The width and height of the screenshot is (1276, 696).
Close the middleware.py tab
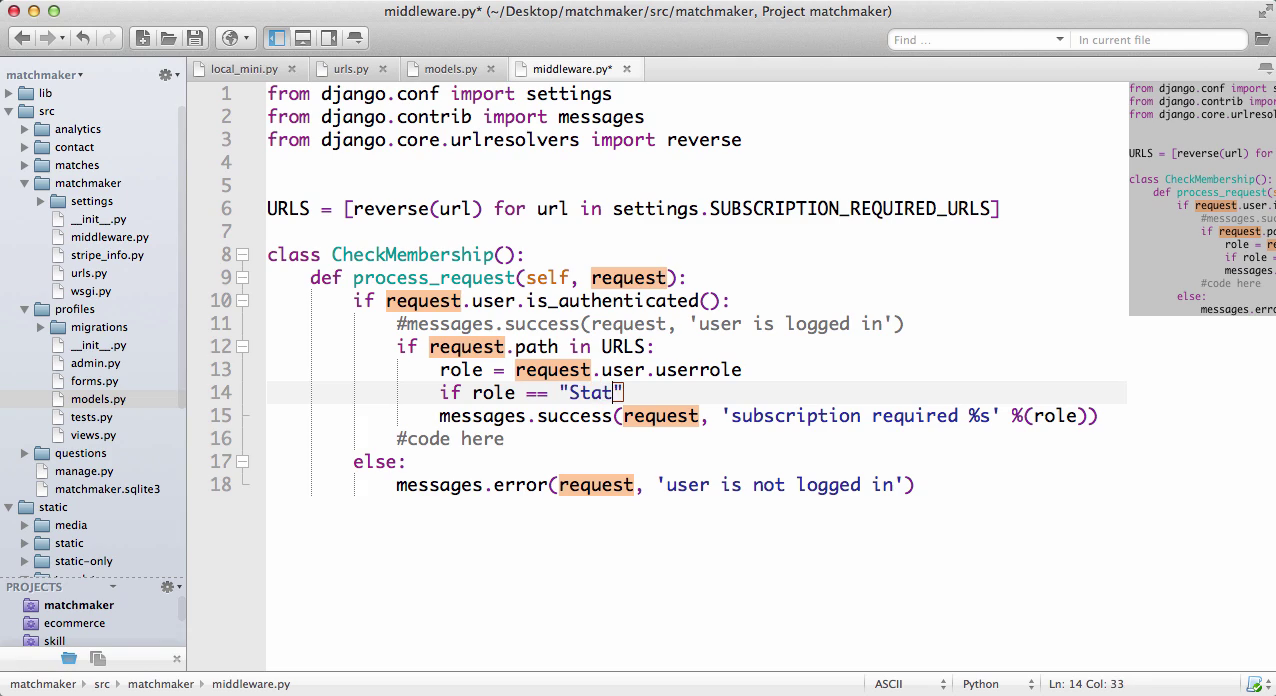coord(627,69)
